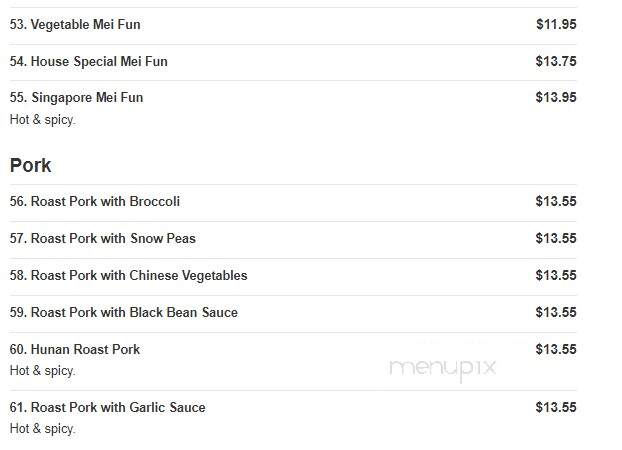This screenshot has height=450, width=622.
Task: Select 59. Roast Pork with Black Bean Sauce
Action: pyautogui.click(x=124, y=312)
